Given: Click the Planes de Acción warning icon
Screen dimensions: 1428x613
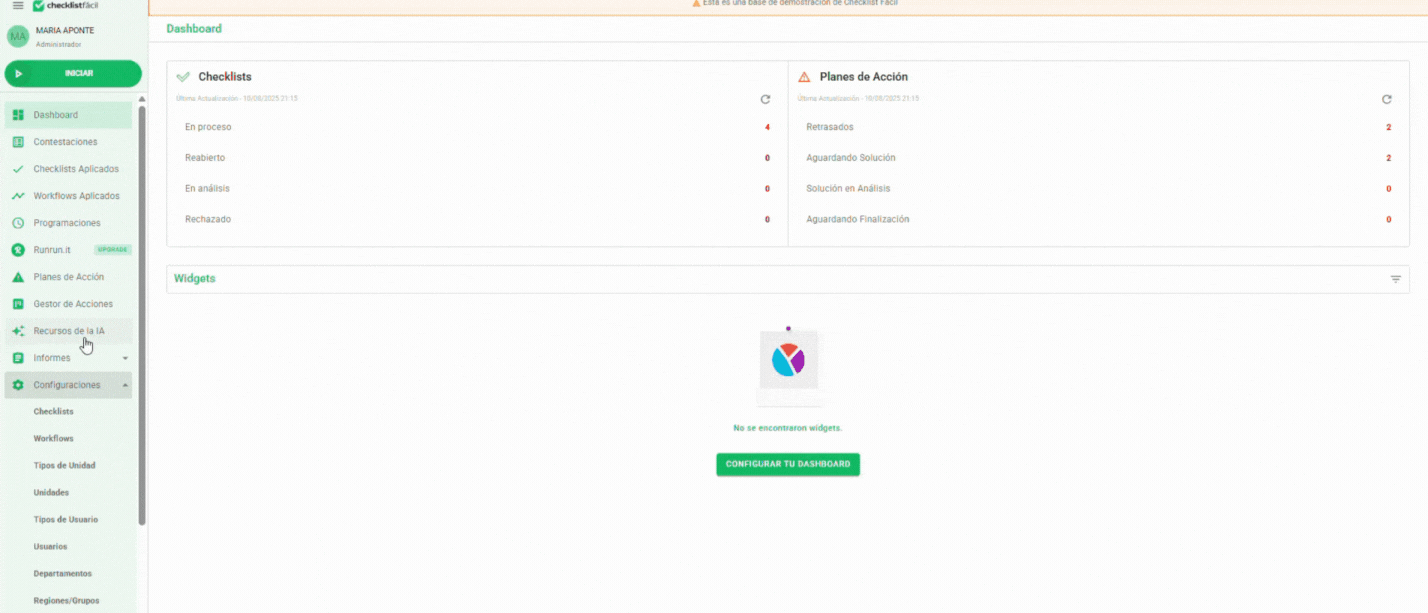Looking at the screenshot, I should point(18,277).
